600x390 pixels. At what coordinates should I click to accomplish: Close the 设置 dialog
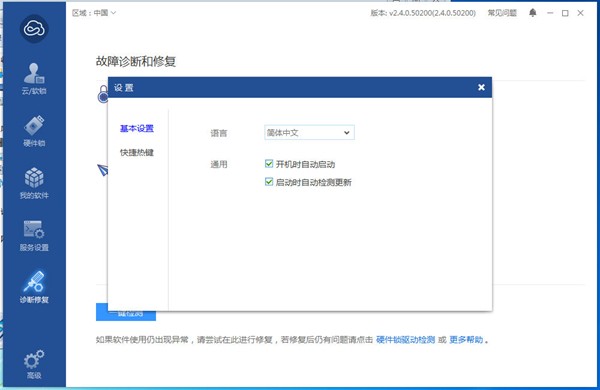coord(481,87)
